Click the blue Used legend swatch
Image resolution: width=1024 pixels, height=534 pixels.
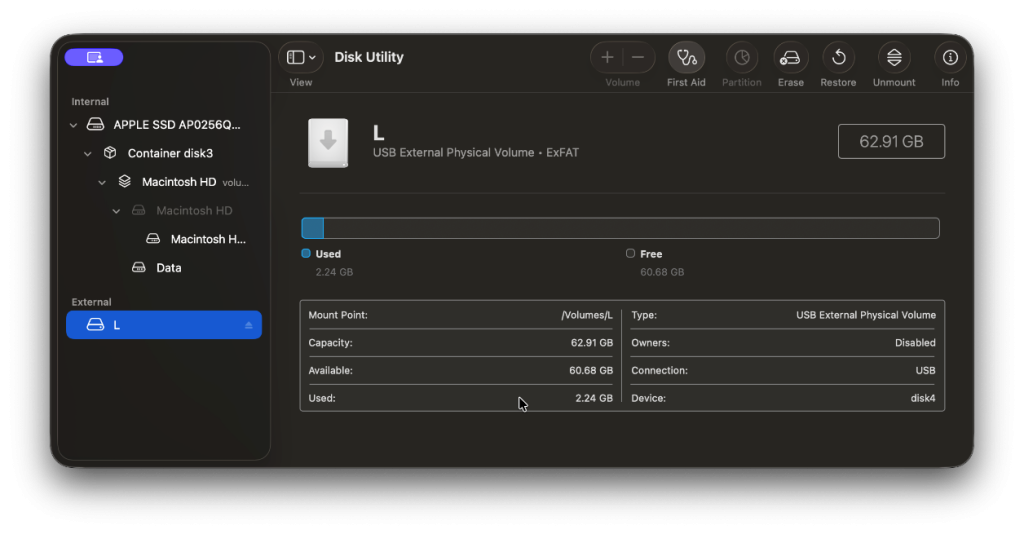coord(306,253)
